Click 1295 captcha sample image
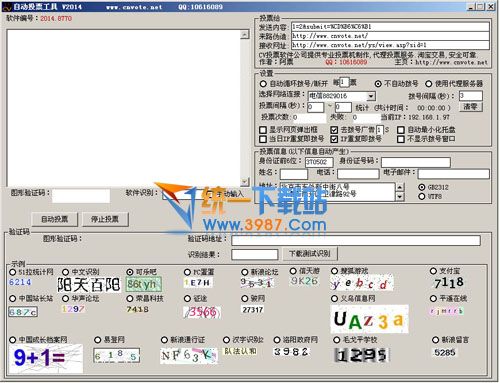 click(x=362, y=355)
